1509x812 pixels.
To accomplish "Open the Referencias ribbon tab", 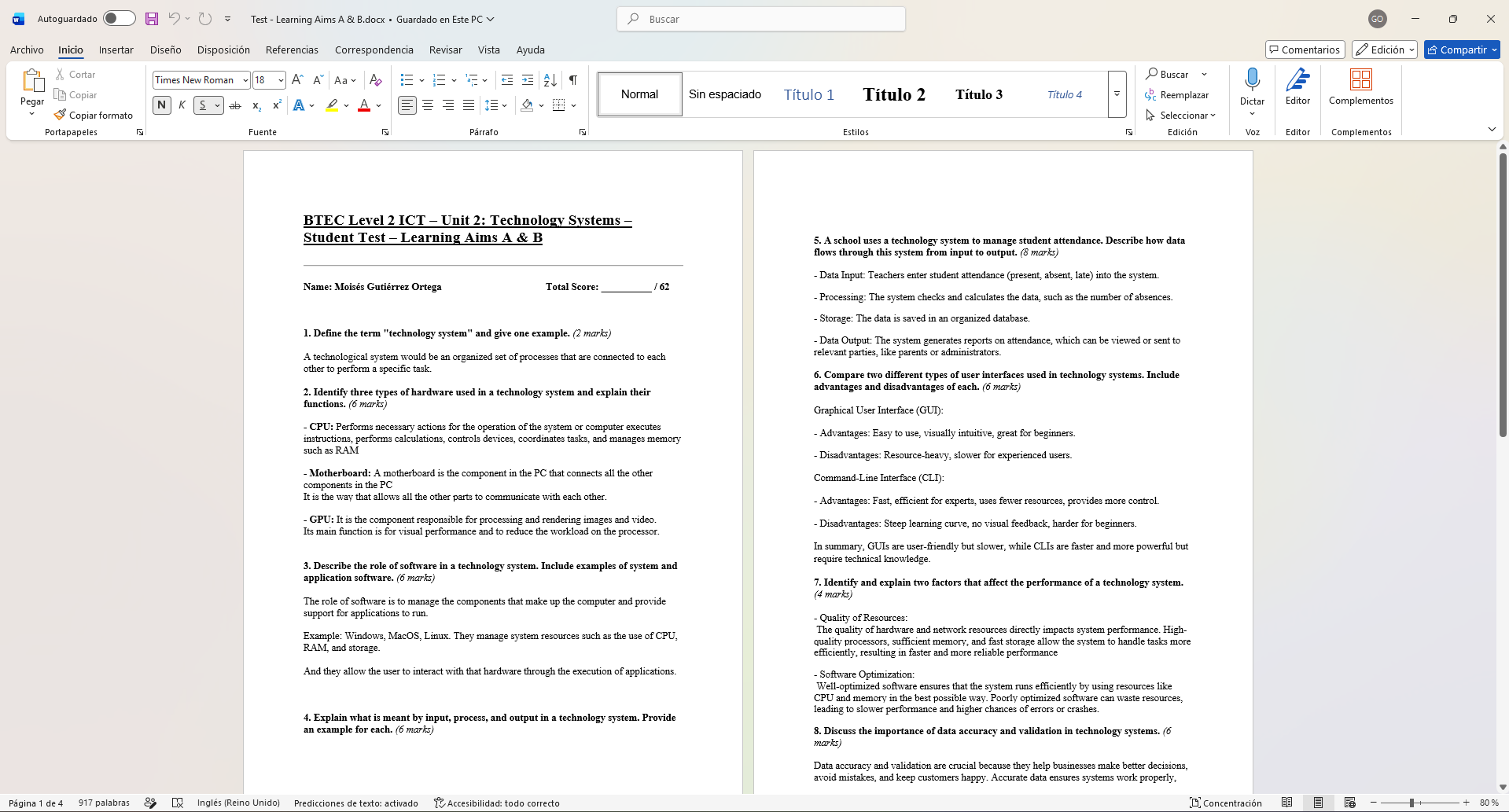I will tap(292, 50).
